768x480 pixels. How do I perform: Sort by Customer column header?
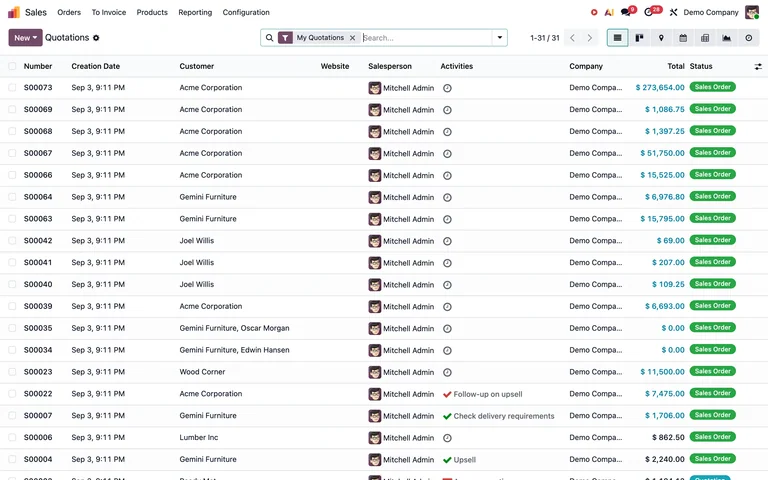(196, 66)
